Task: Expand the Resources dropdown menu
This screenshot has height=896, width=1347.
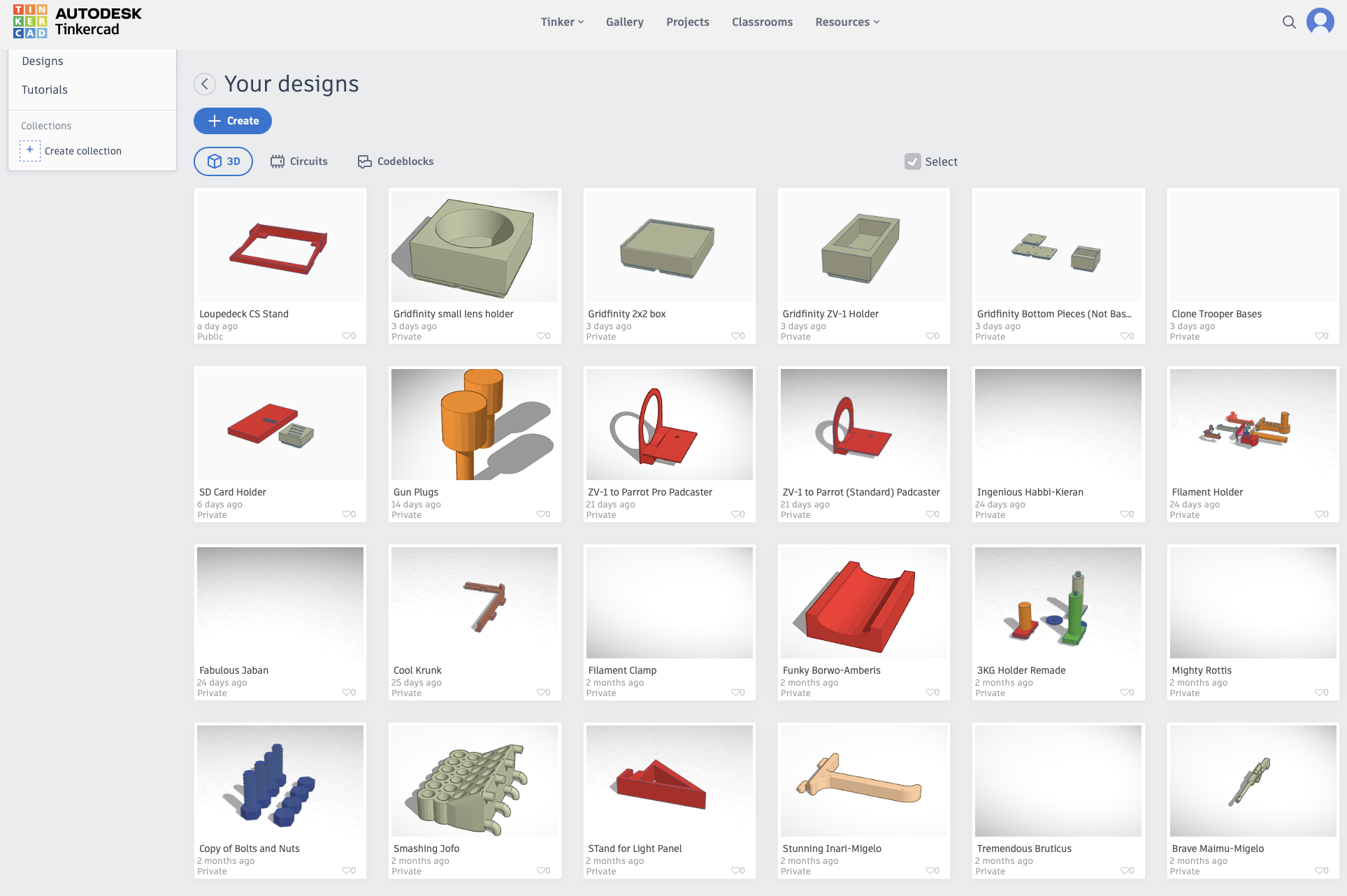Action: (x=847, y=22)
